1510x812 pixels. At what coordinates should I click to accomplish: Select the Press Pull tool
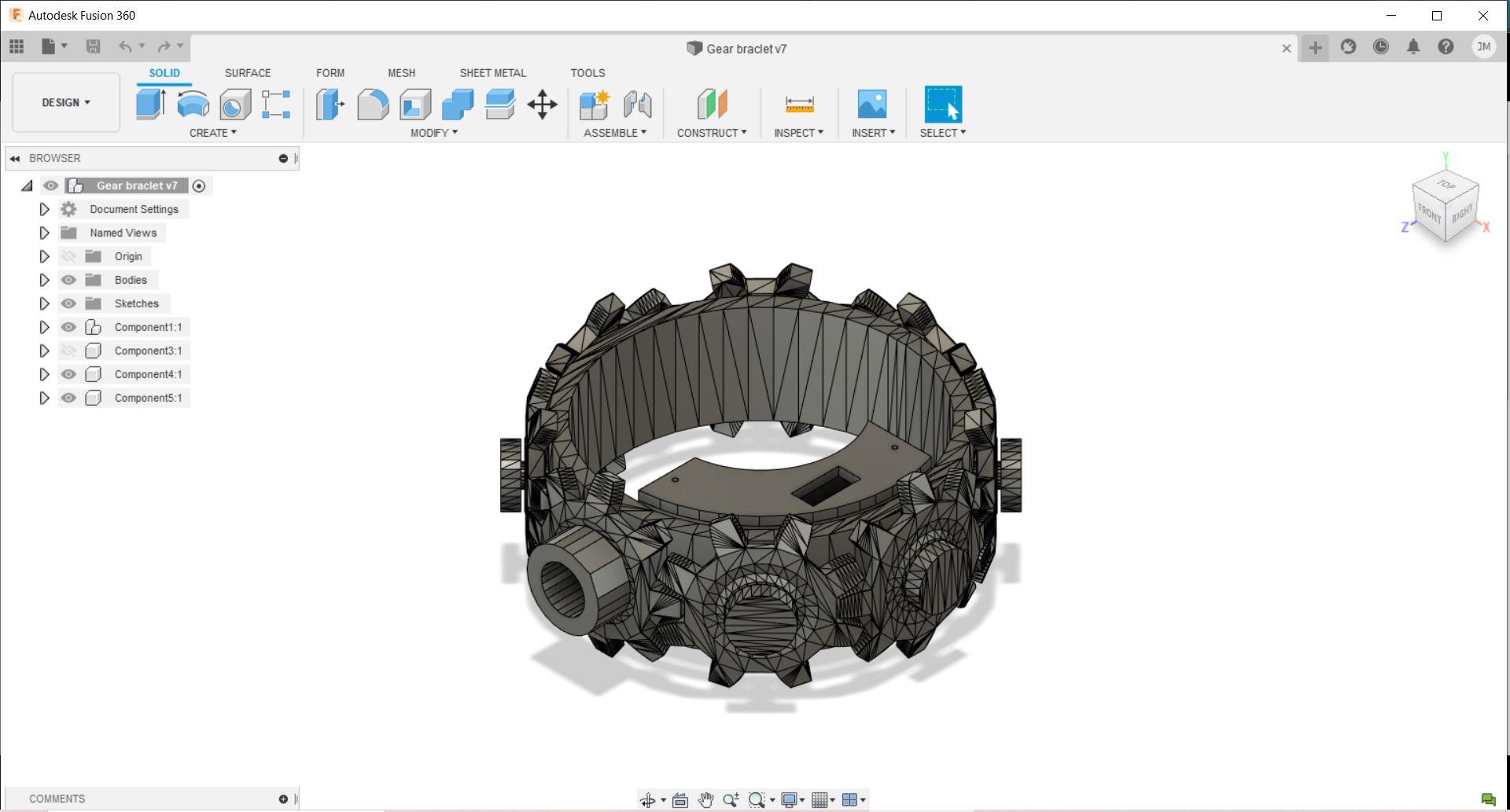click(x=330, y=104)
